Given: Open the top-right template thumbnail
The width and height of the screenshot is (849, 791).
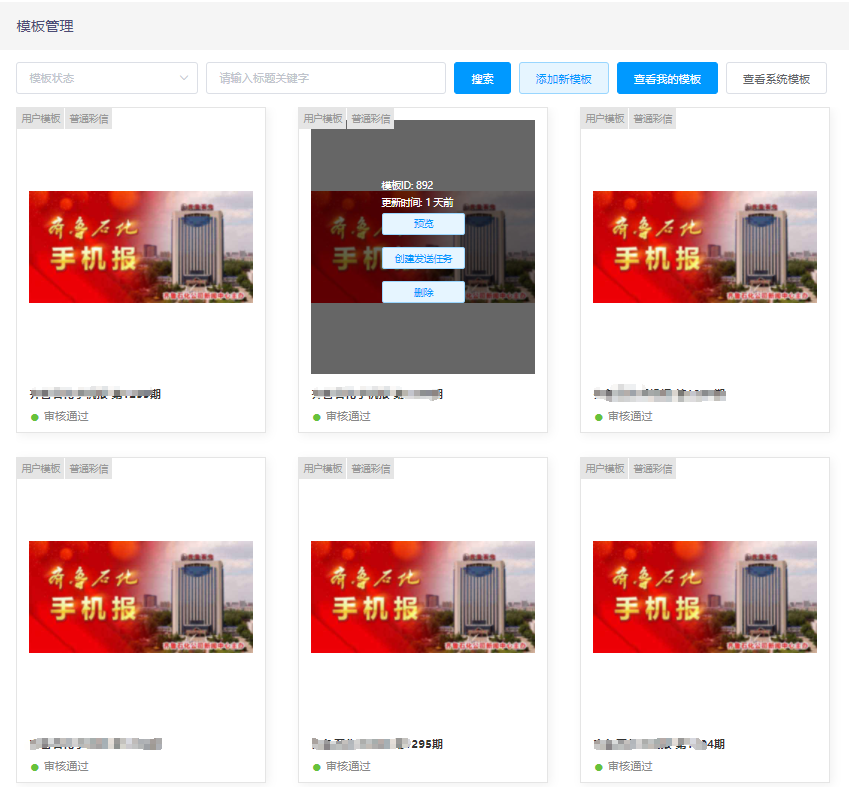Looking at the screenshot, I should point(705,247).
